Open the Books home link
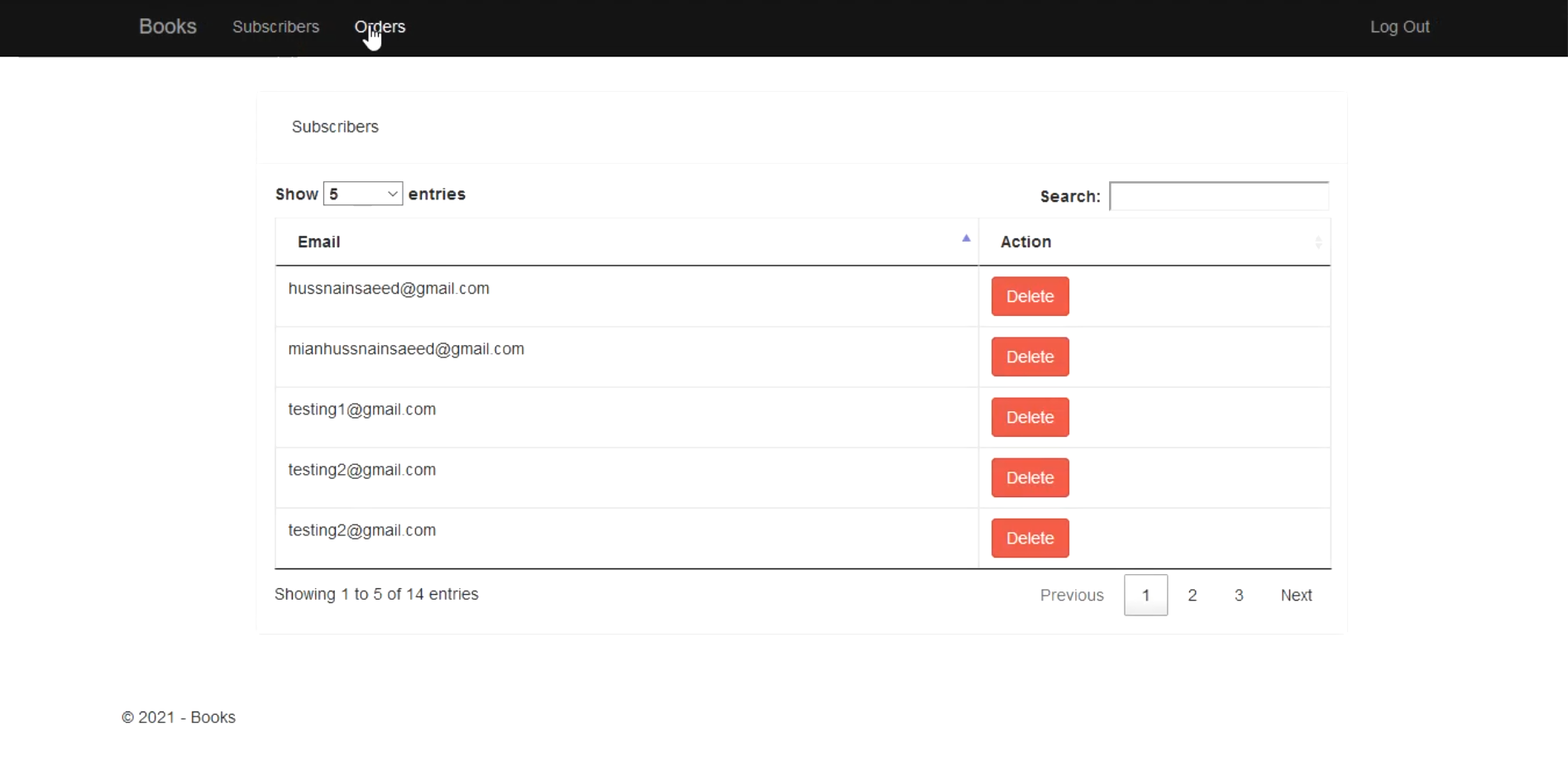 point(167,26)
